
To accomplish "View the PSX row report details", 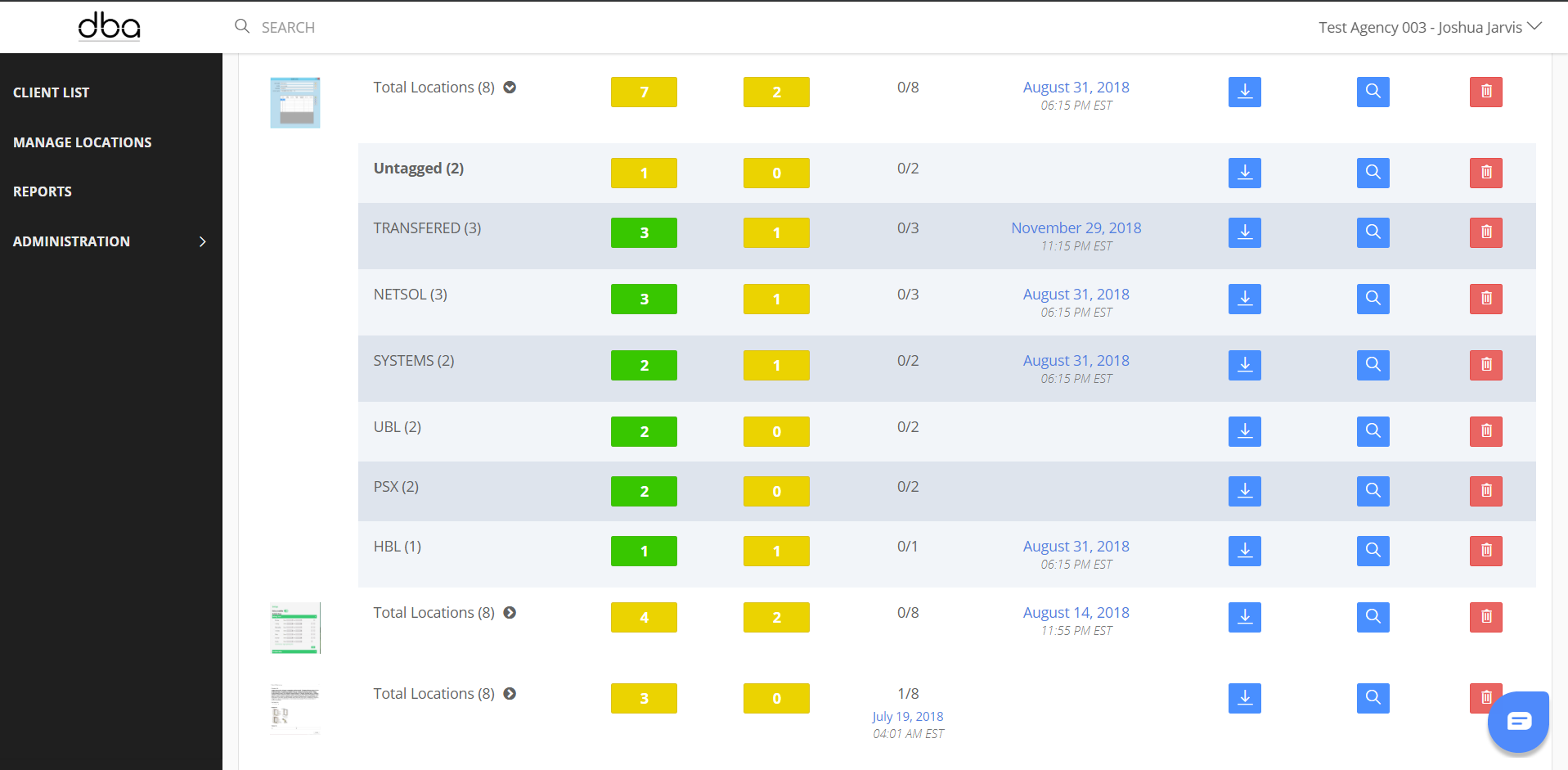I will point(1373,491).
